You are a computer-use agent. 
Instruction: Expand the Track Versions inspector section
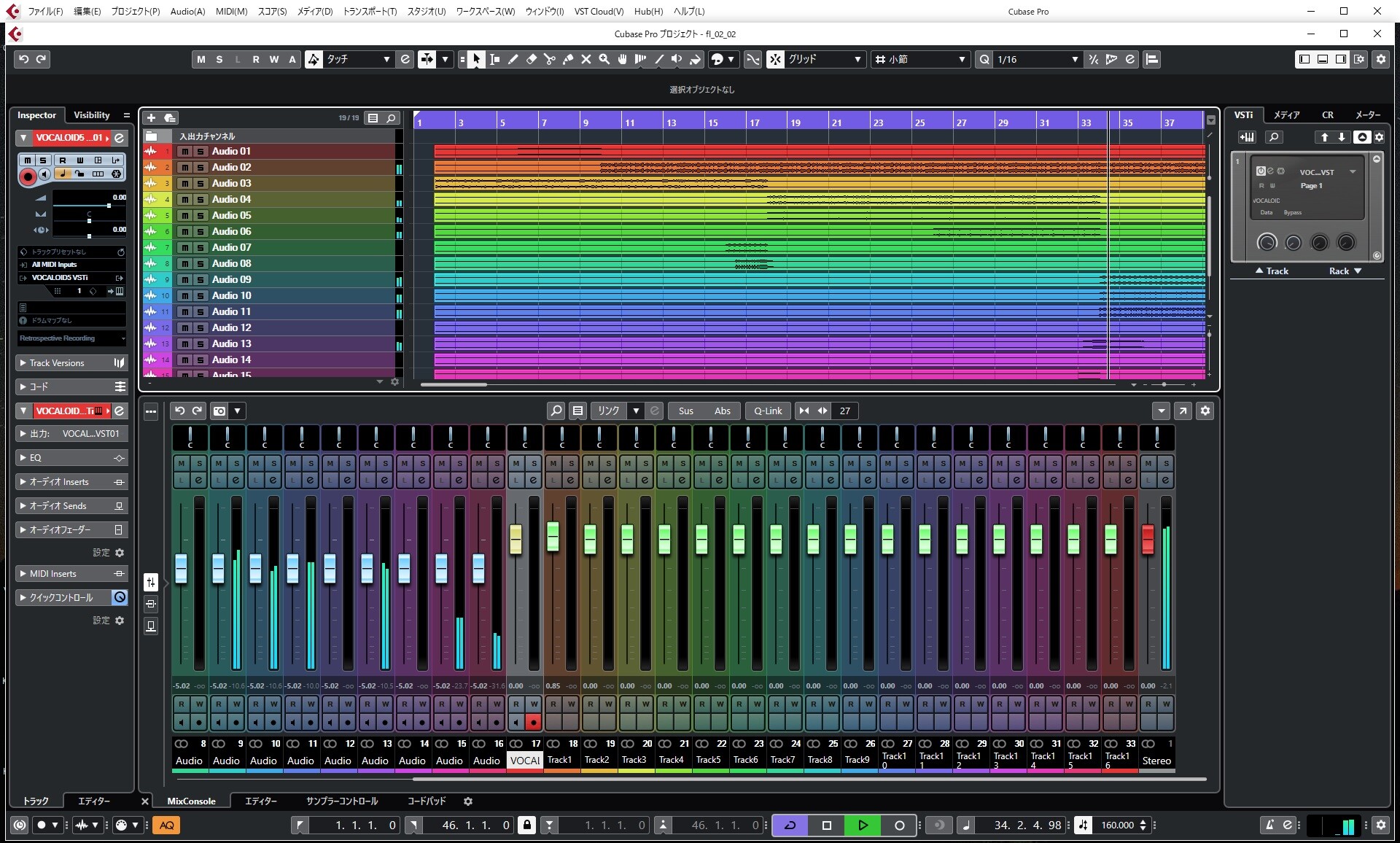57,363
